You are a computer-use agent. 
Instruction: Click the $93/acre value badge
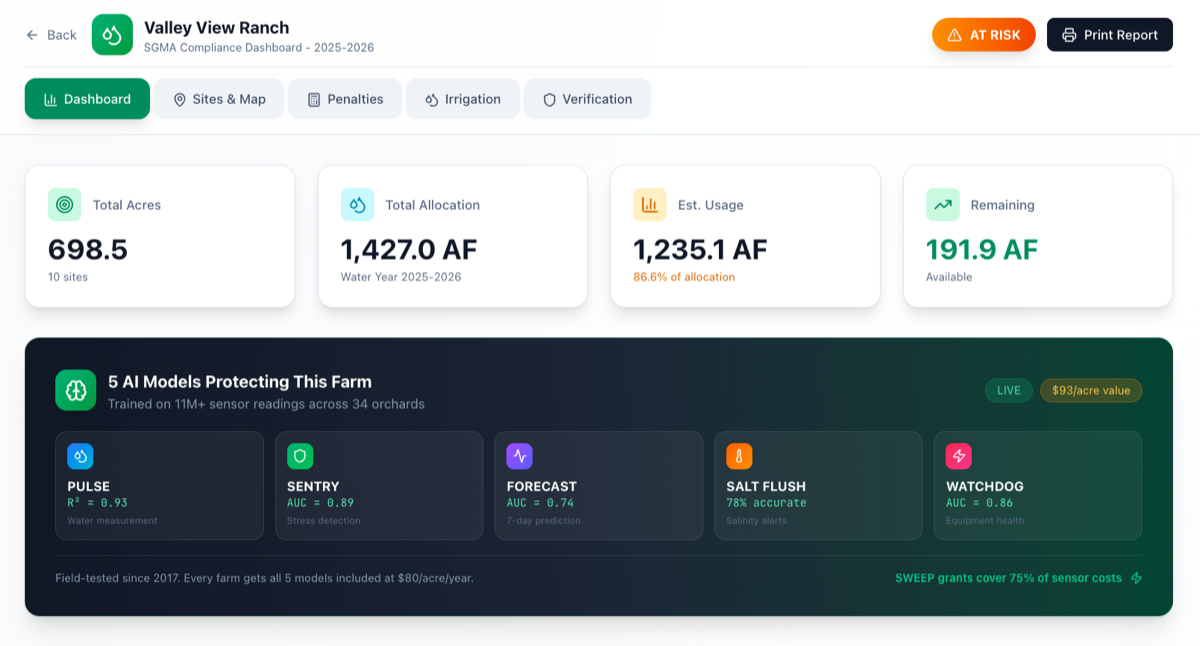click(1091, 390)
